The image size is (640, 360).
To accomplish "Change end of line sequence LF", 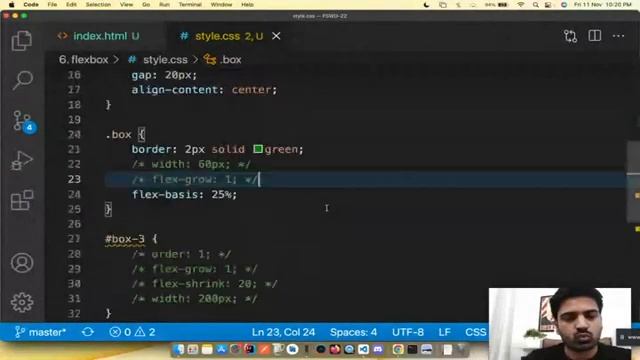I will tap(444, 332).
